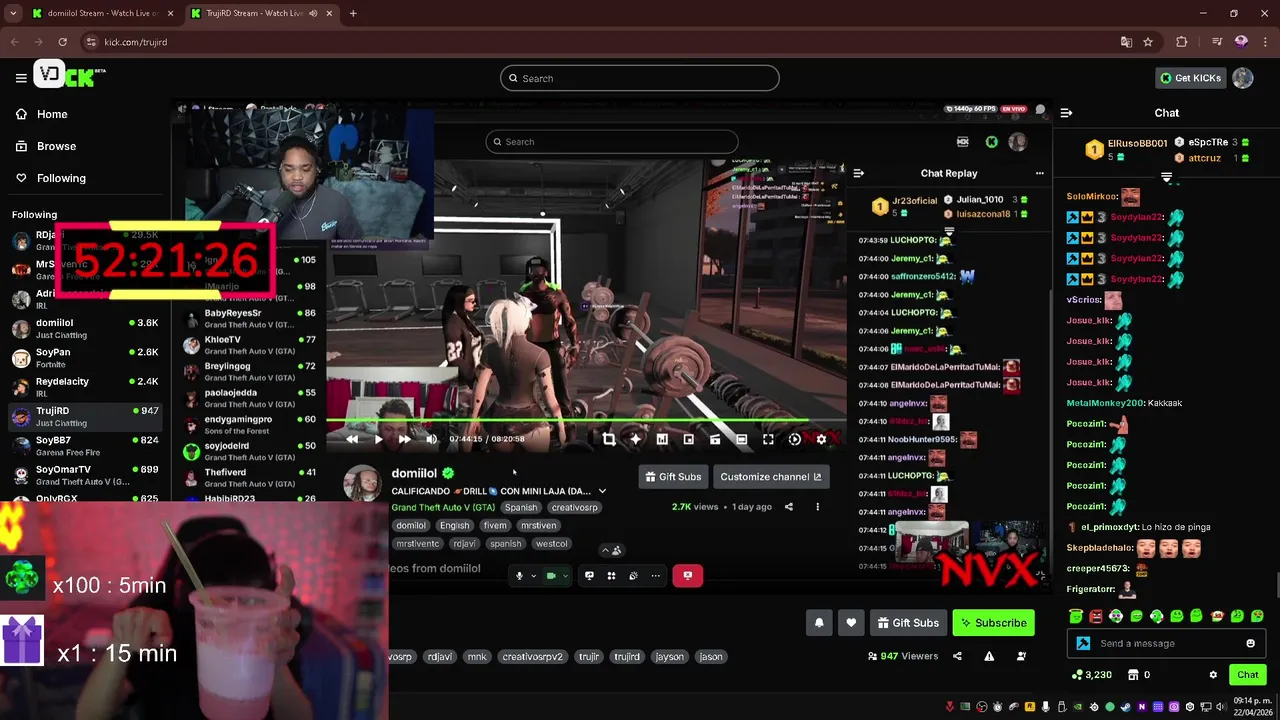Click the crop clip icon in player

tap(609, 439)
